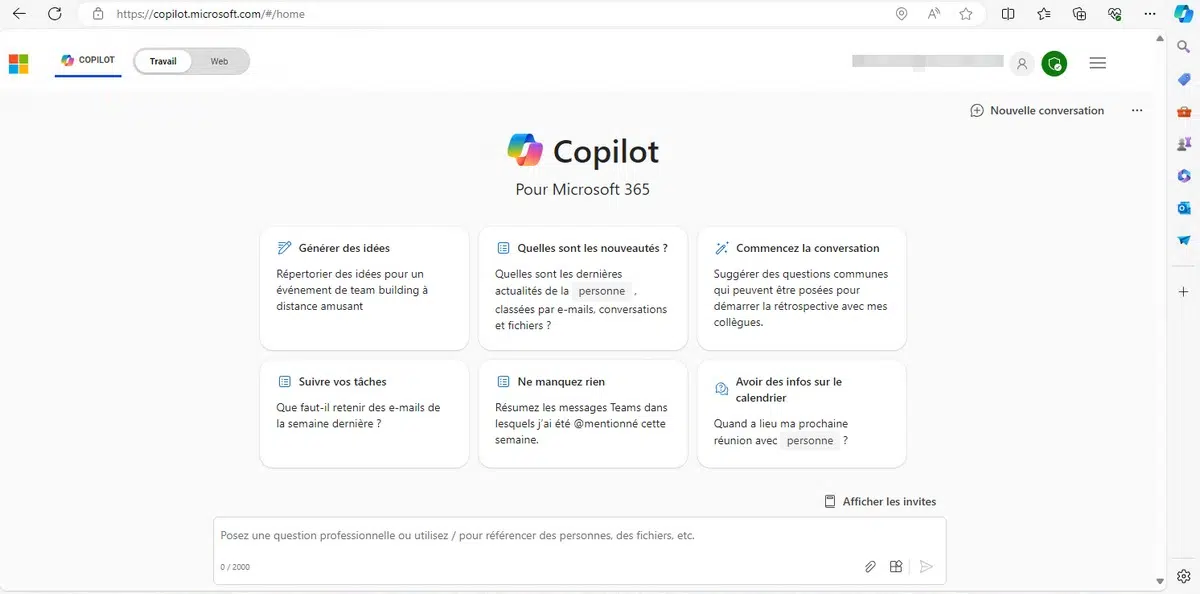Open the Outlook icon in the Edge sidebar
Viewport: 1200px width, 594px height.
coord(1184,208)
